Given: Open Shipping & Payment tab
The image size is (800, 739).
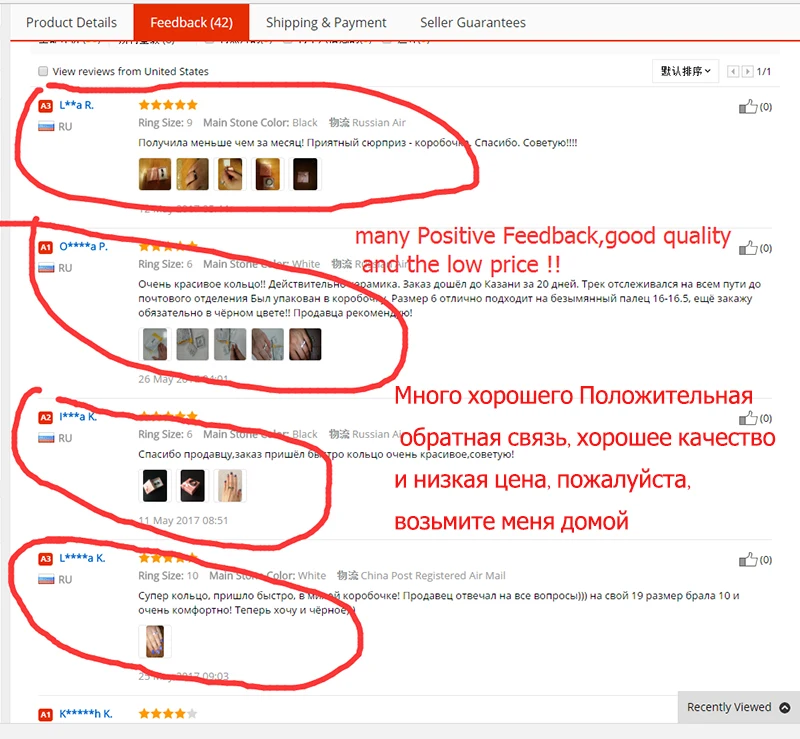Looking at the screenshot, I should [326, 22].
